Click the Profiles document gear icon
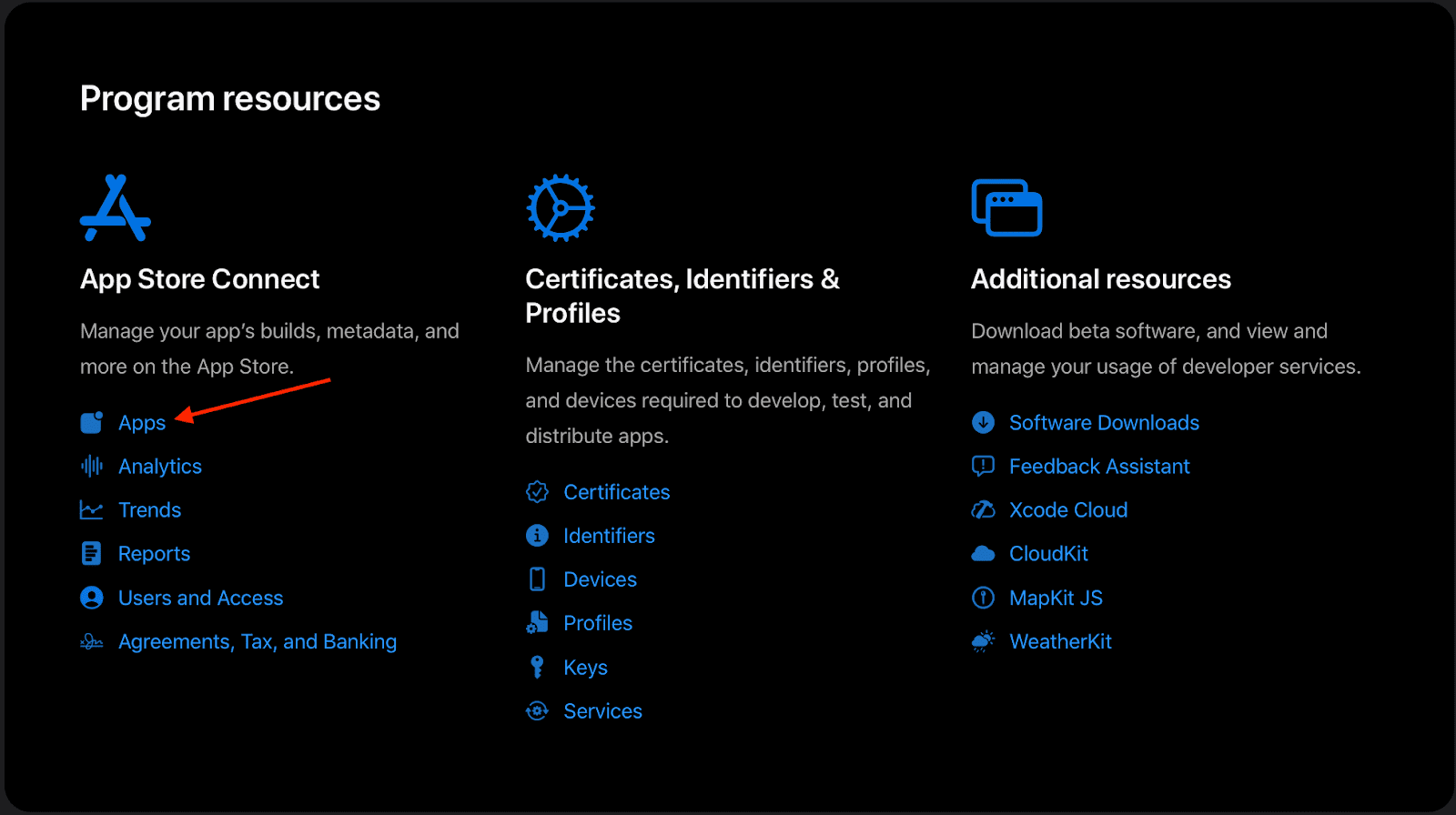 (538, 623)
